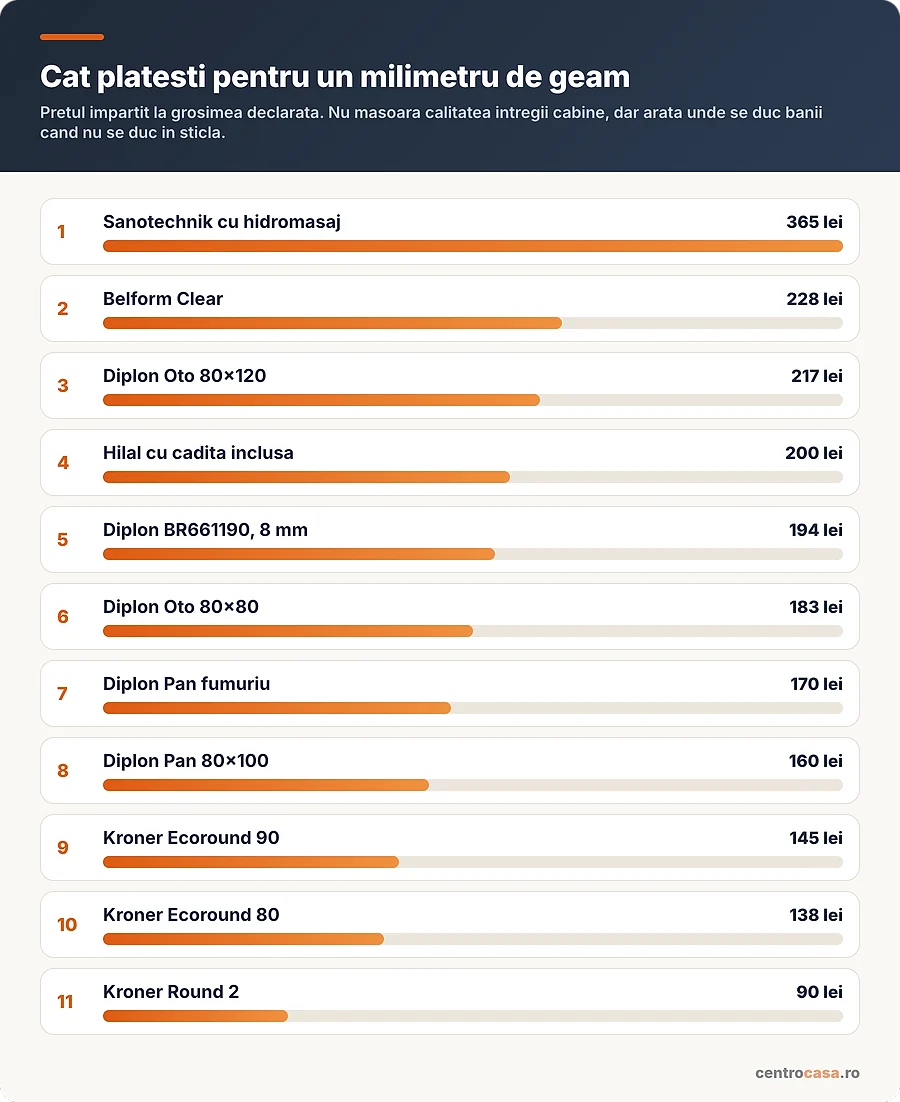Click rank number 10 badge

[x=67, y=924]
